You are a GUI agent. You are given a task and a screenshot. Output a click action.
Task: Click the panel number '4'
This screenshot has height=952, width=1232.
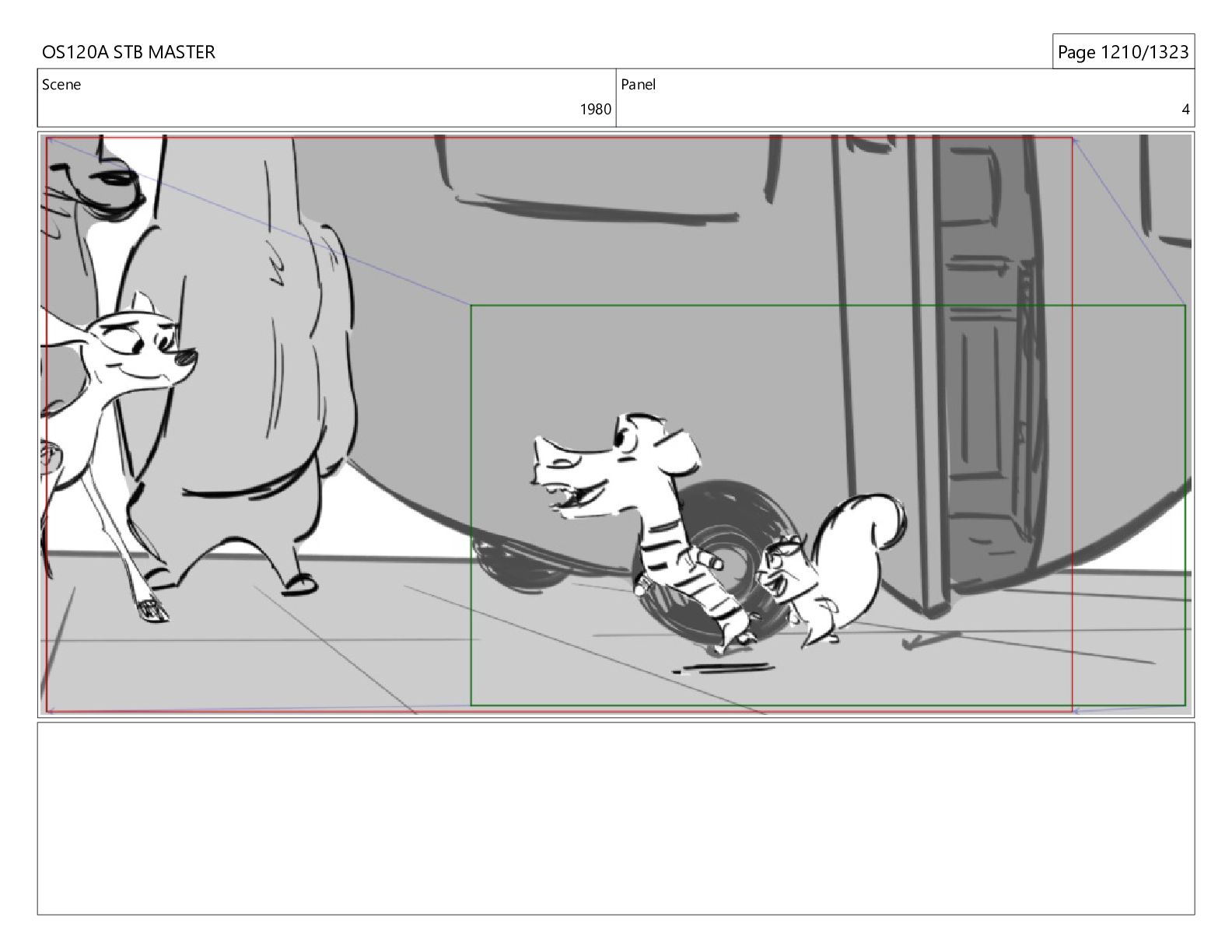(x=1185, y=110)
